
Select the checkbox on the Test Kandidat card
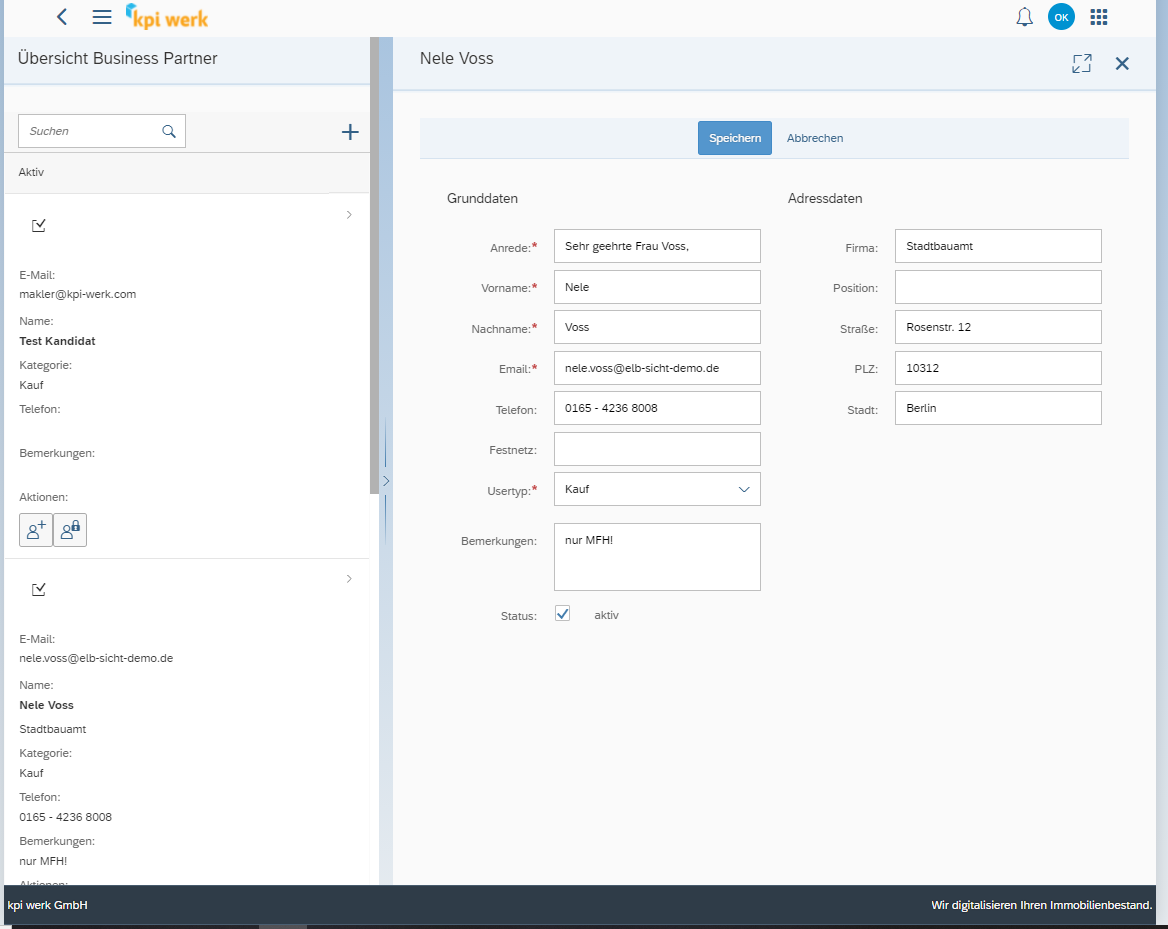(38, 225)
